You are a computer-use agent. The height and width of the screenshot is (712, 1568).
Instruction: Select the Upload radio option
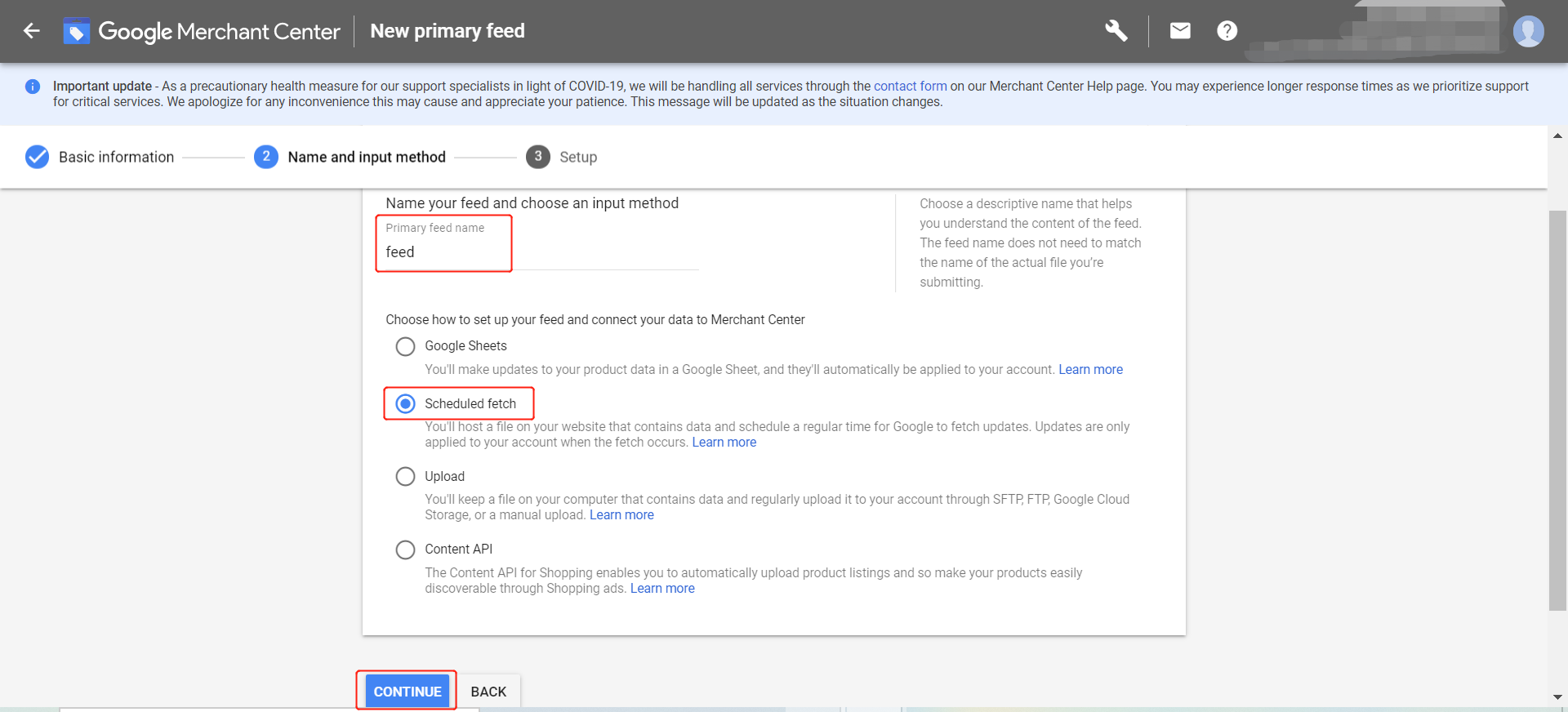(x=405, y=476)
